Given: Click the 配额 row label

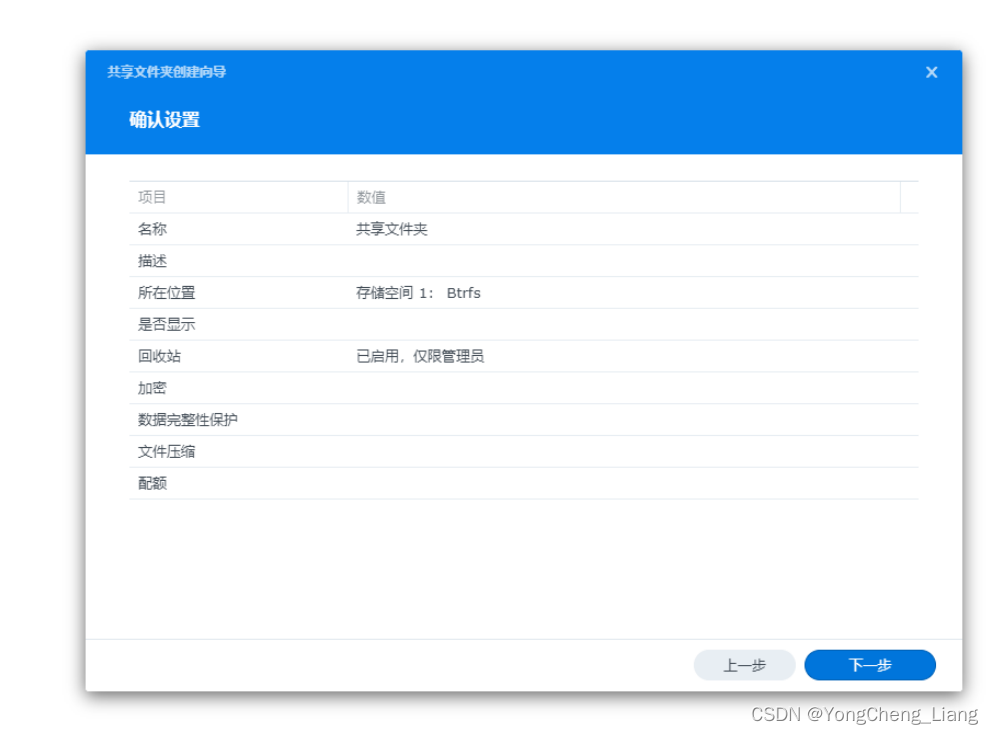Looking at the screenshot, I should coord(152,483).
